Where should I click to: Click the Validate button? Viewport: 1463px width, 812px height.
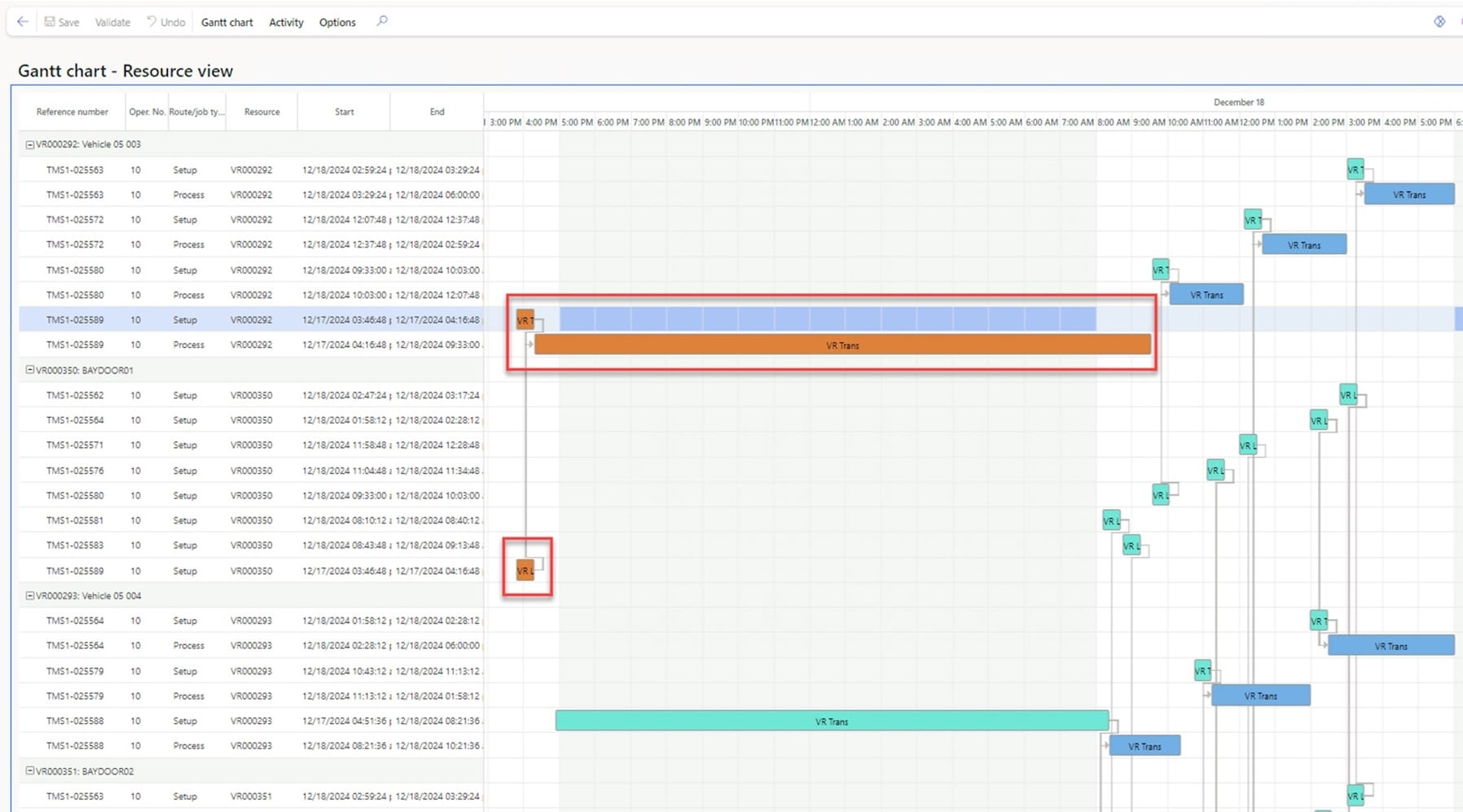coord(112,23)
